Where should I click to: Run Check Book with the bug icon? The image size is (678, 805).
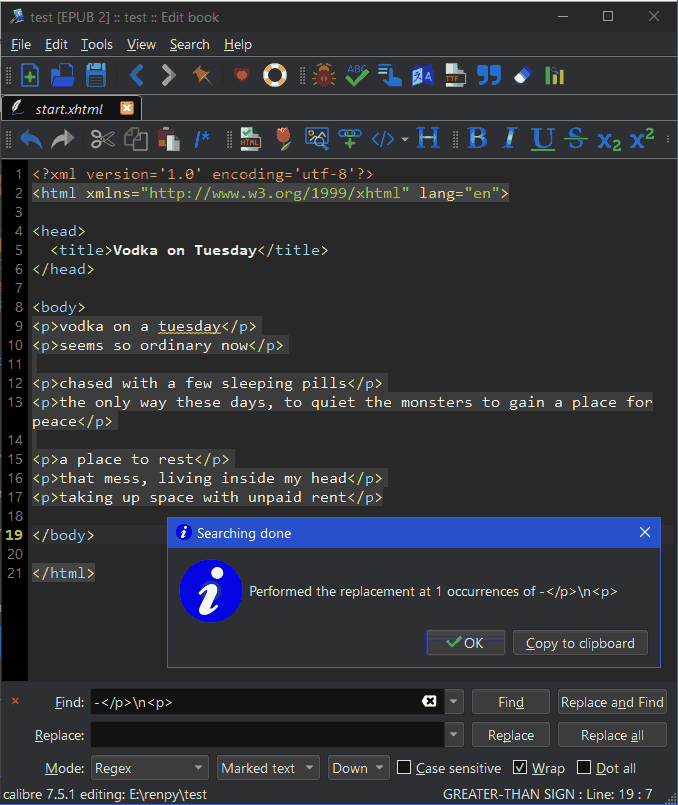(324, 75)
